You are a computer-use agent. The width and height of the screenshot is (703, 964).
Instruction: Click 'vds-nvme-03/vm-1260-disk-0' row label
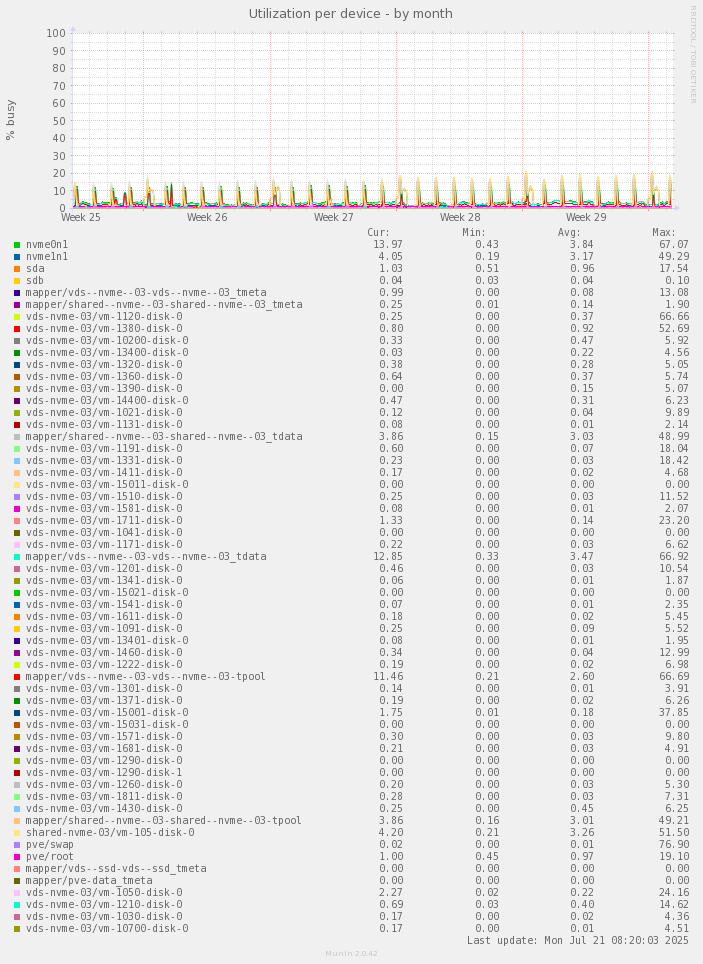104,784
